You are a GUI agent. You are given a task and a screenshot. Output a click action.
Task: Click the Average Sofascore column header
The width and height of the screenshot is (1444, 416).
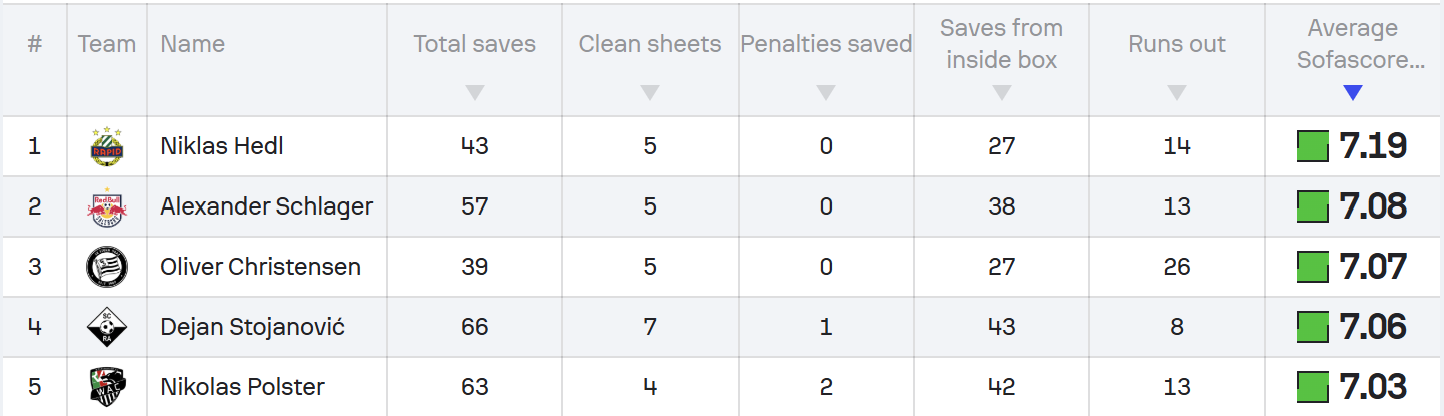(x=1360, y=45)
